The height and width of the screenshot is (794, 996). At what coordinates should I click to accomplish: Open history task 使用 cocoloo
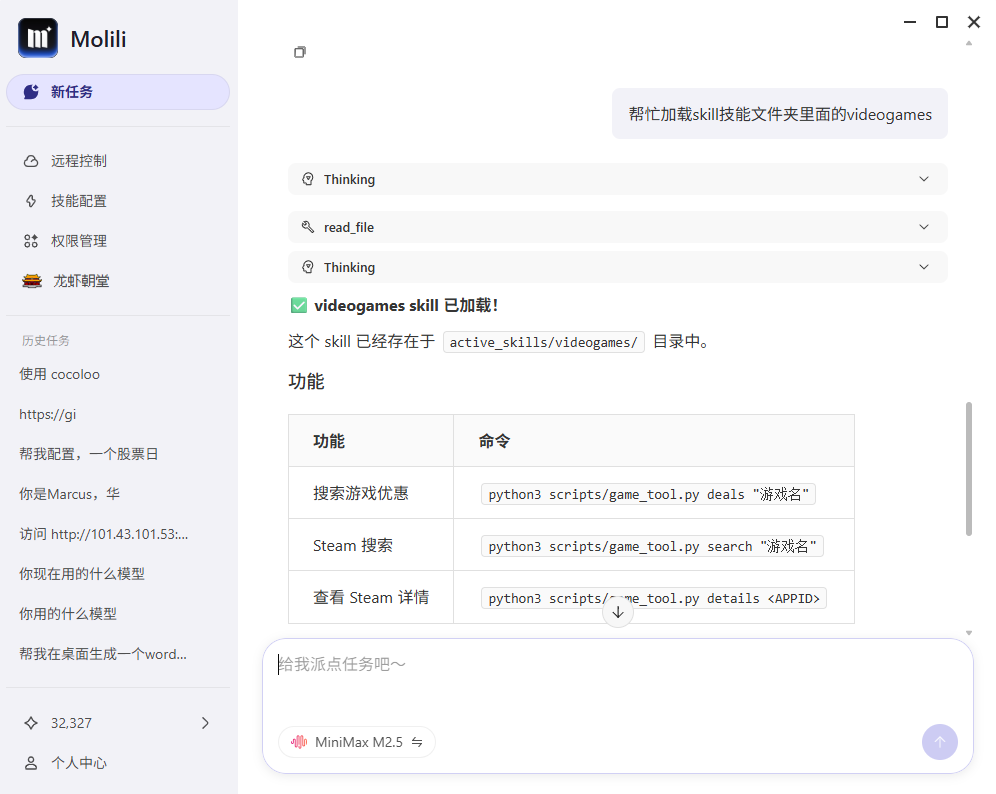point(60,374)
